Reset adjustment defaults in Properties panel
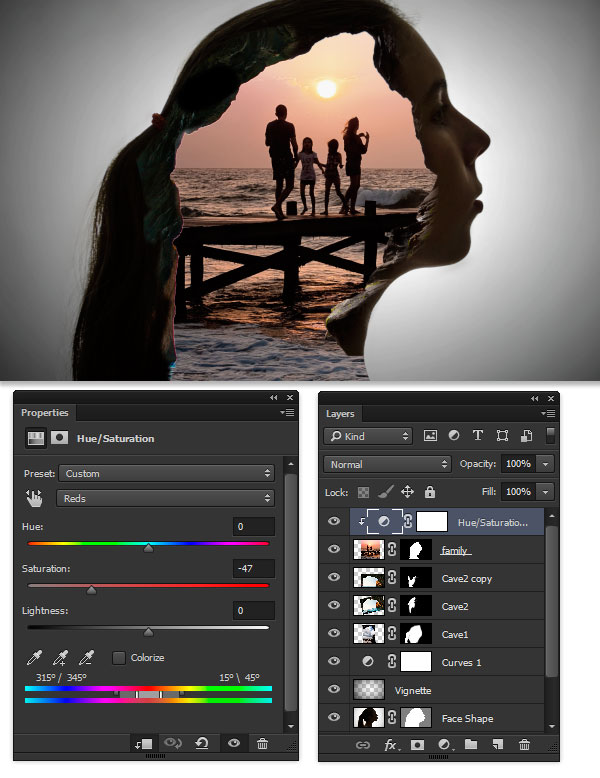600x778 pixels. click(202, 743)
